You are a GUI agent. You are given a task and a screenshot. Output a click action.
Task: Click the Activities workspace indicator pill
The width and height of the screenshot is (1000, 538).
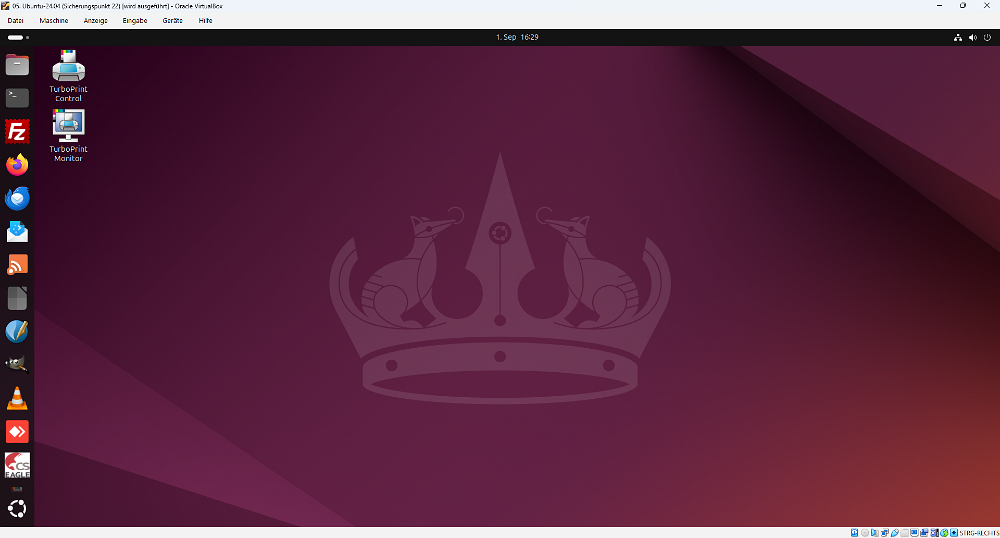(16, 37)
